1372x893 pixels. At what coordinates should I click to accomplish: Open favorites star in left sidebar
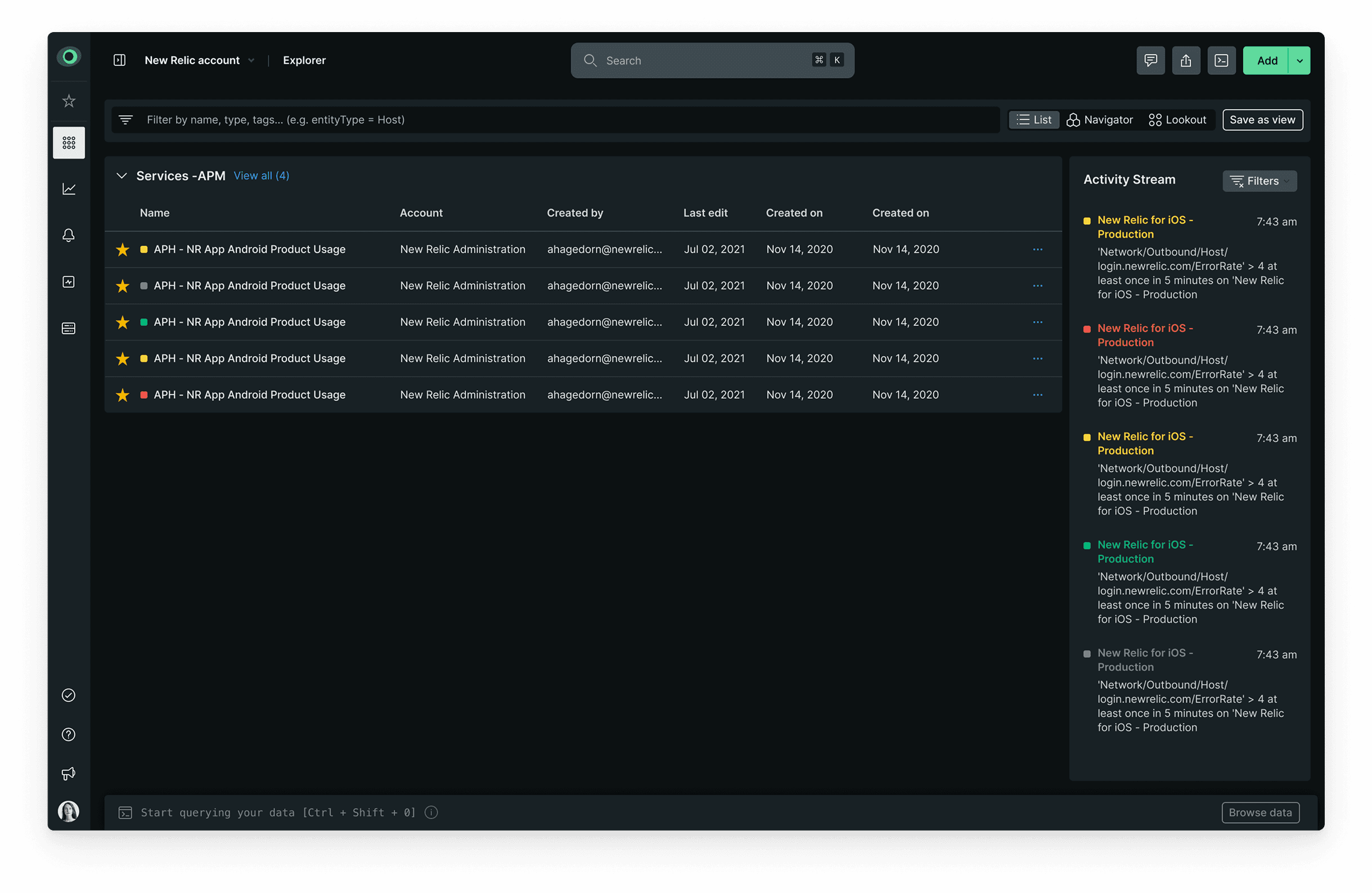tap(69, 101)
